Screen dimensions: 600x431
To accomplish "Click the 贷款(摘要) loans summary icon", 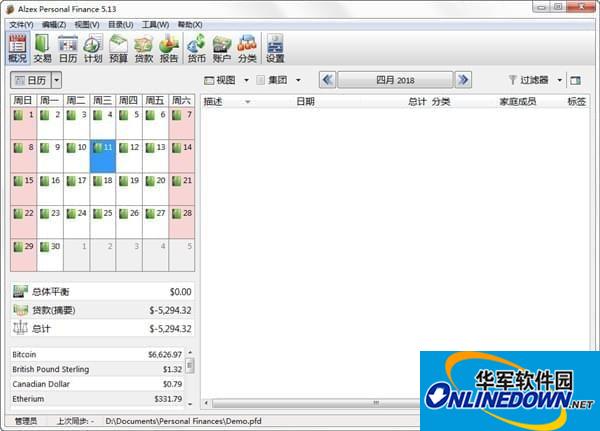I will (x=20, y=310).
